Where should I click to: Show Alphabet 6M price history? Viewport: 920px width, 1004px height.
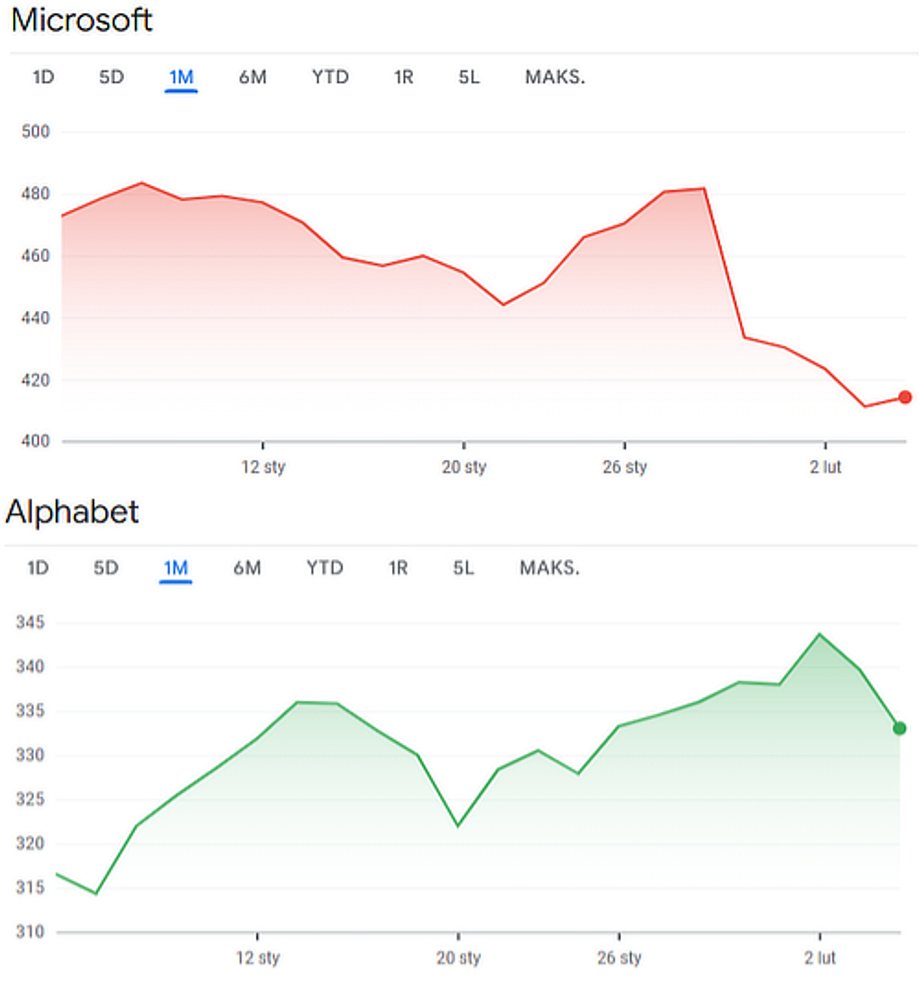coord(247,568)
